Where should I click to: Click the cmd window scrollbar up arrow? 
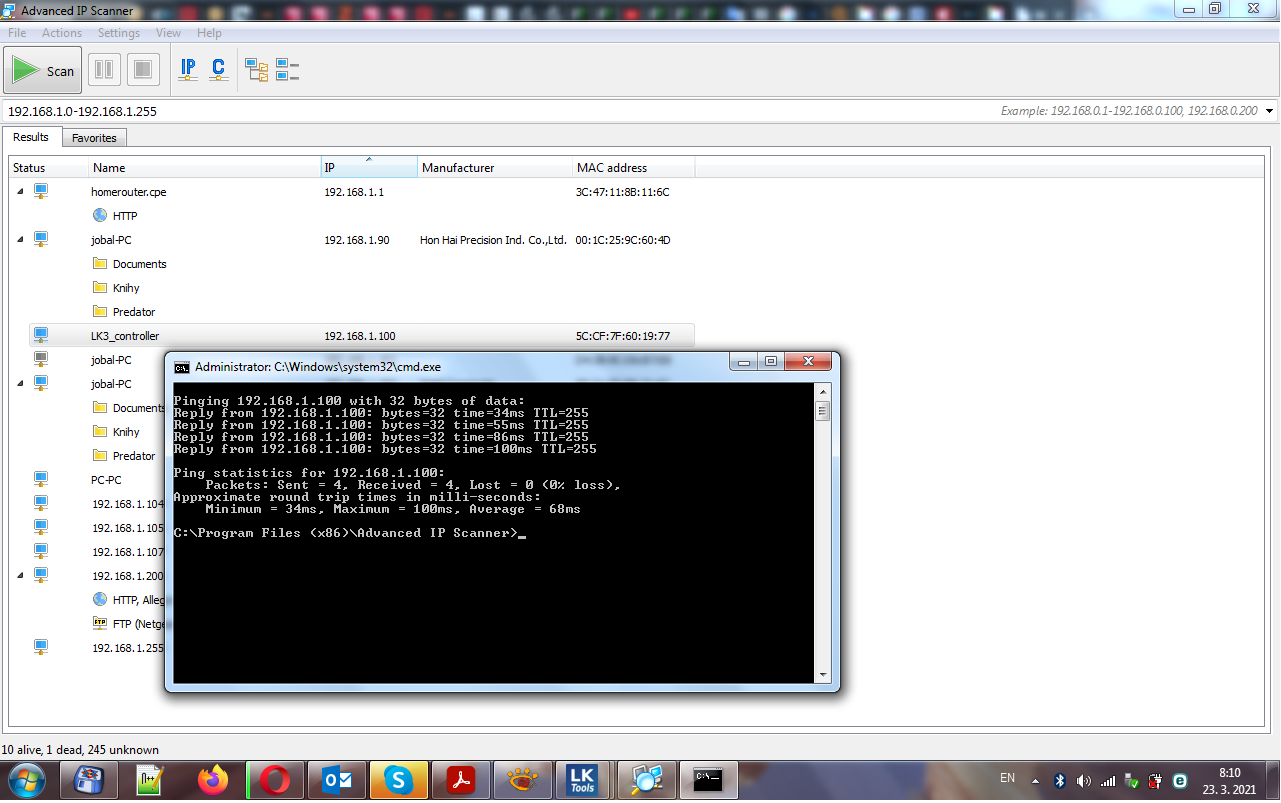(823, 392)
